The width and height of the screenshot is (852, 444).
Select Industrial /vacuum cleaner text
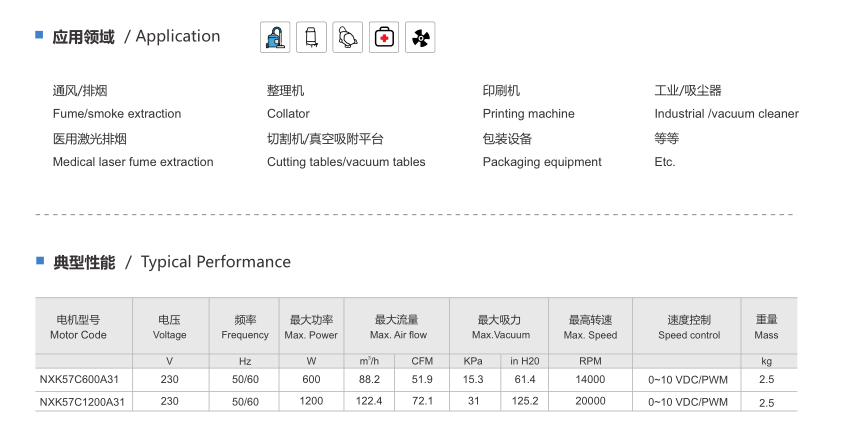click(x=726, y=114)
